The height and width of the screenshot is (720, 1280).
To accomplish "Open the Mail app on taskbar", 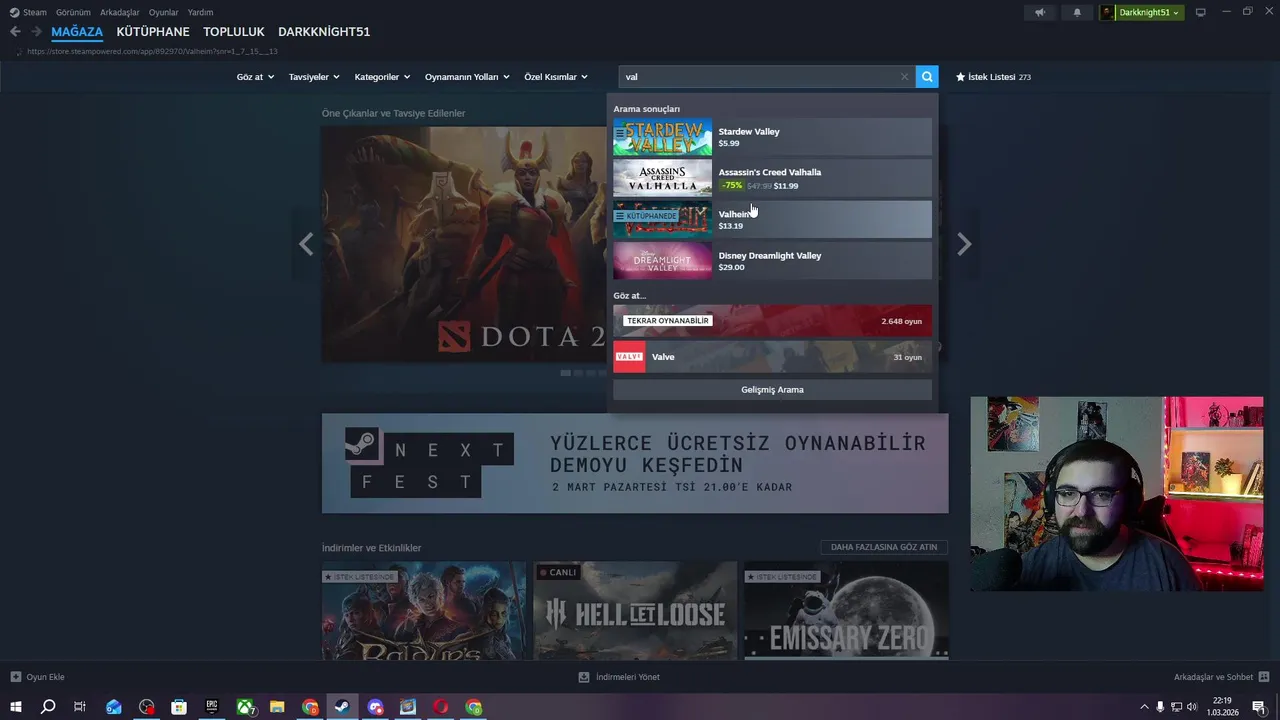I will pyautogui.click(x=113, y=707).
